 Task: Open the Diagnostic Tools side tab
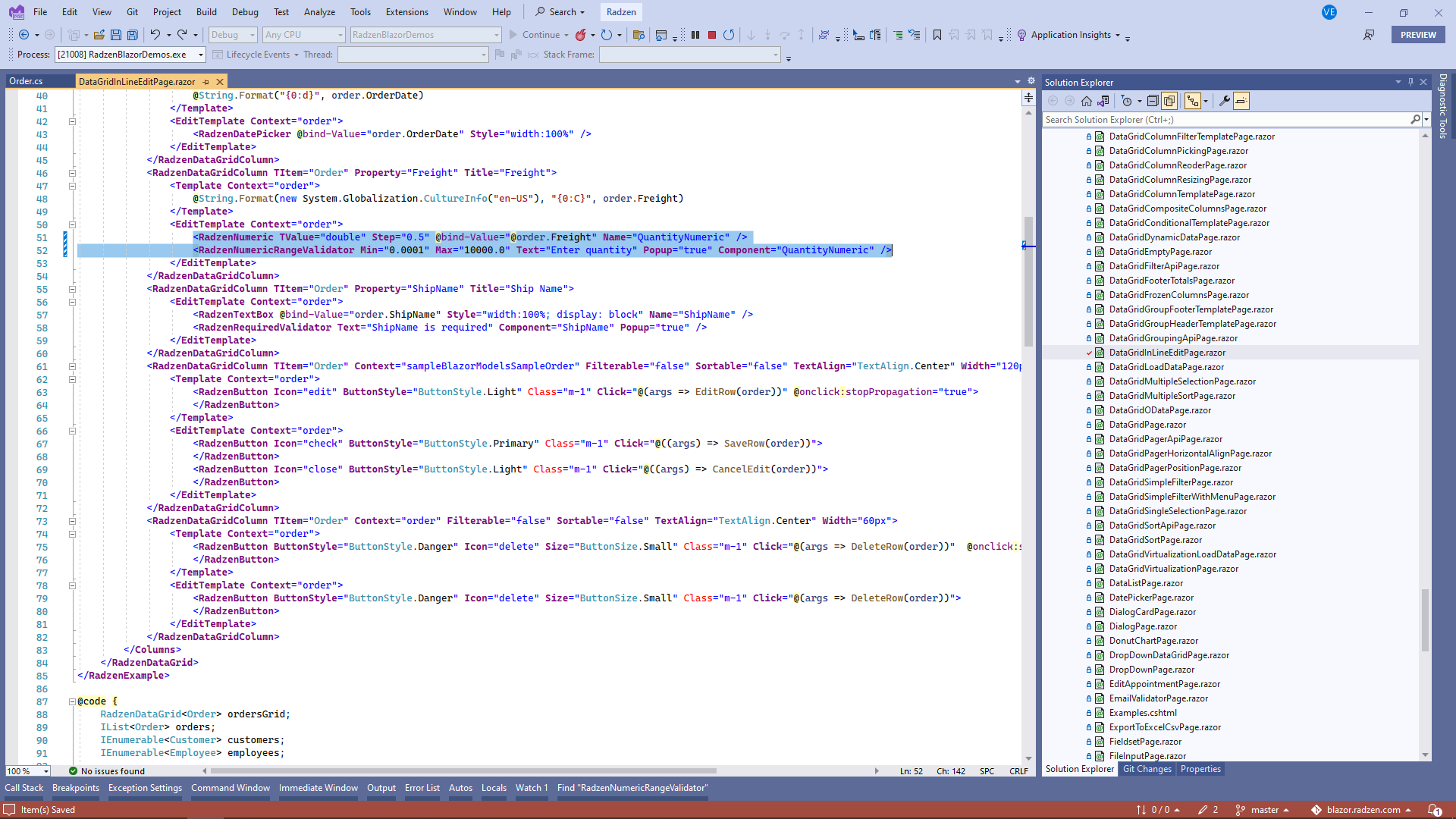(x=1443, y=106)
